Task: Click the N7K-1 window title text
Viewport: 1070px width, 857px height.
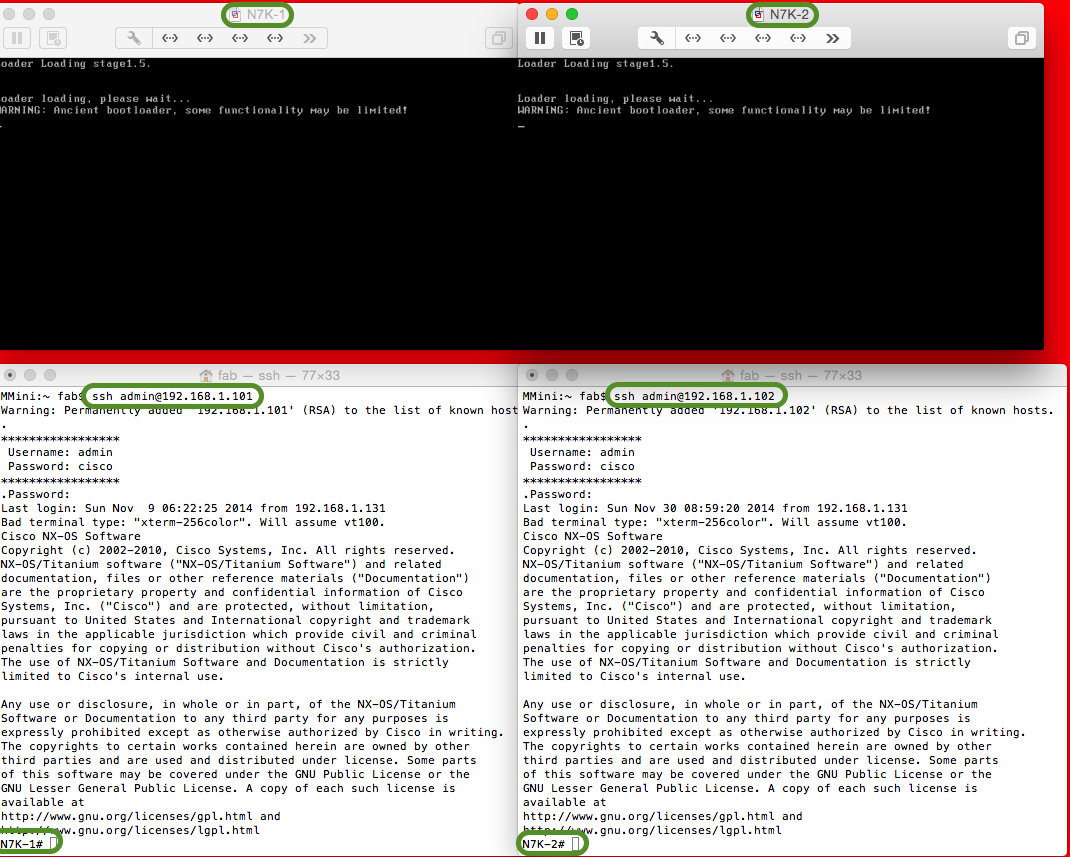Action: point(266,14)
